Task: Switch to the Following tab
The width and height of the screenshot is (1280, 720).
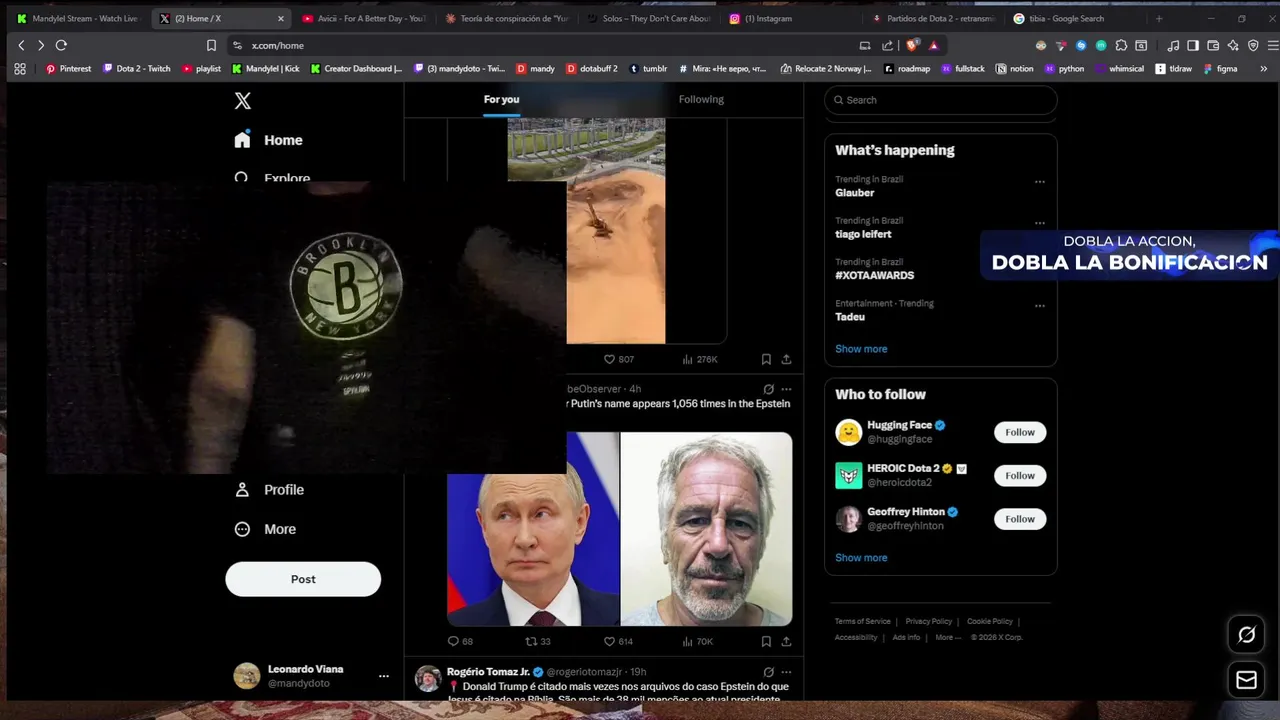Action: [701, 99]
